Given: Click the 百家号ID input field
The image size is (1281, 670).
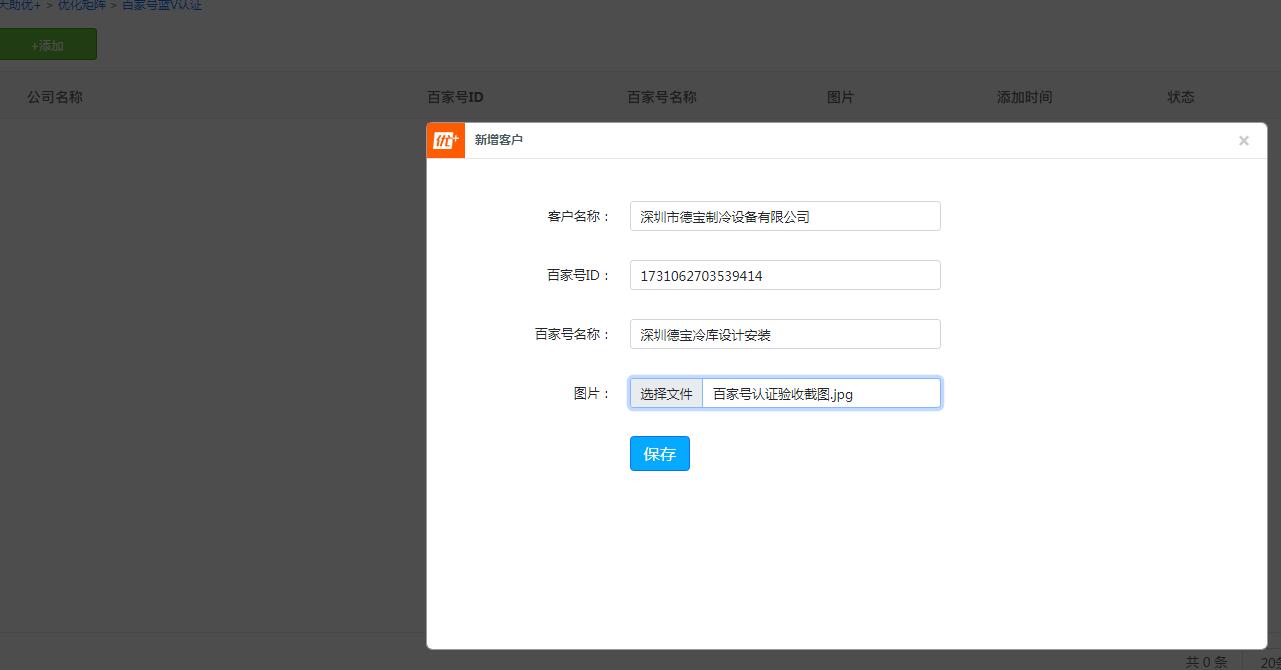Looking at the screenshot, I should (785, 275).
